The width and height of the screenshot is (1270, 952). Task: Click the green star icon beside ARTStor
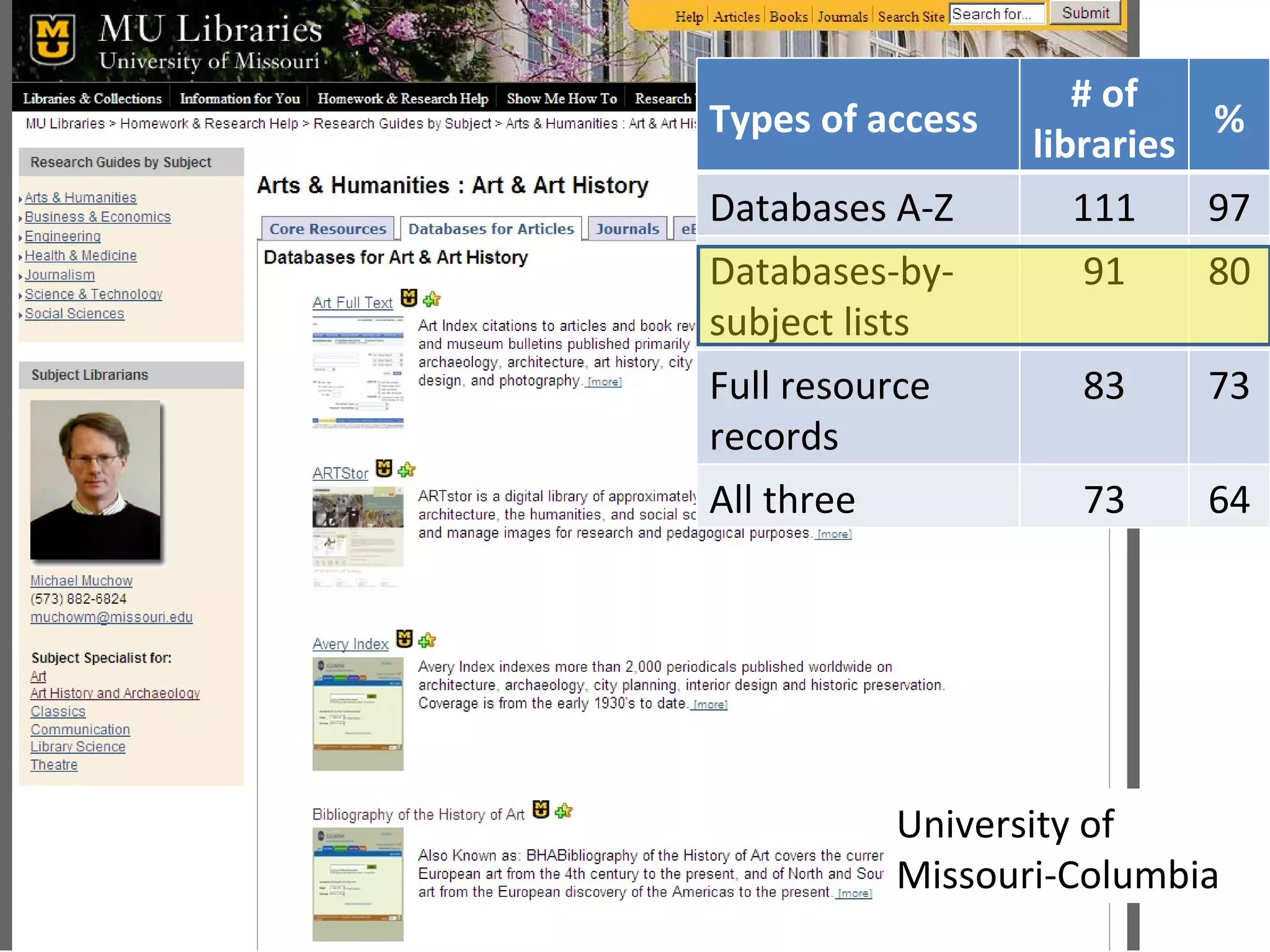coord(407,470)
